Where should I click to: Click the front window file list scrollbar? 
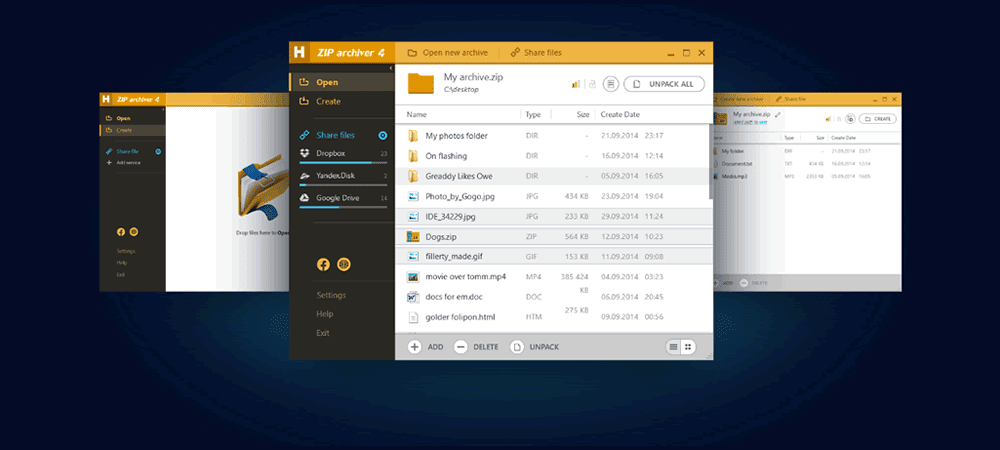point(710,163)
